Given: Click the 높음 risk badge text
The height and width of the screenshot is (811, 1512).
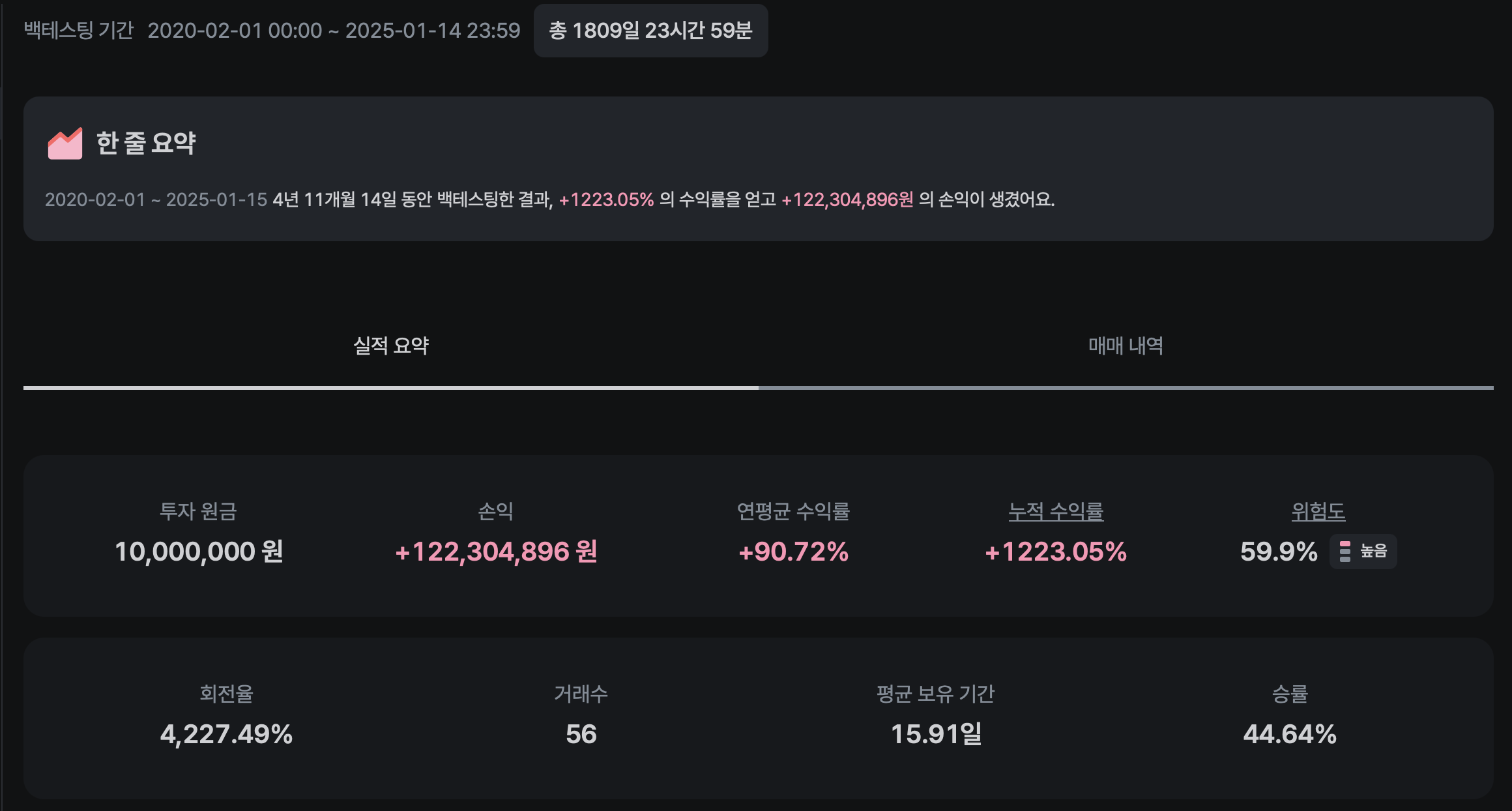Looking at the screenshot, I should [x=1374, y=552].
